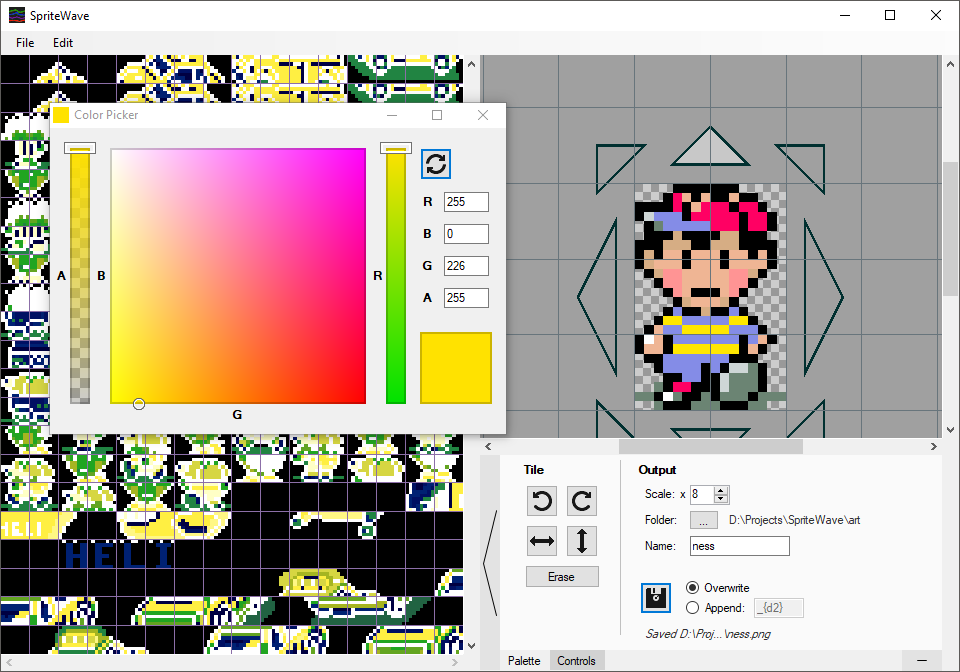This screenshot has width=960, height=672.
Task: Collapse the side panel with the left chevron
Action: [x=490, y=562]
